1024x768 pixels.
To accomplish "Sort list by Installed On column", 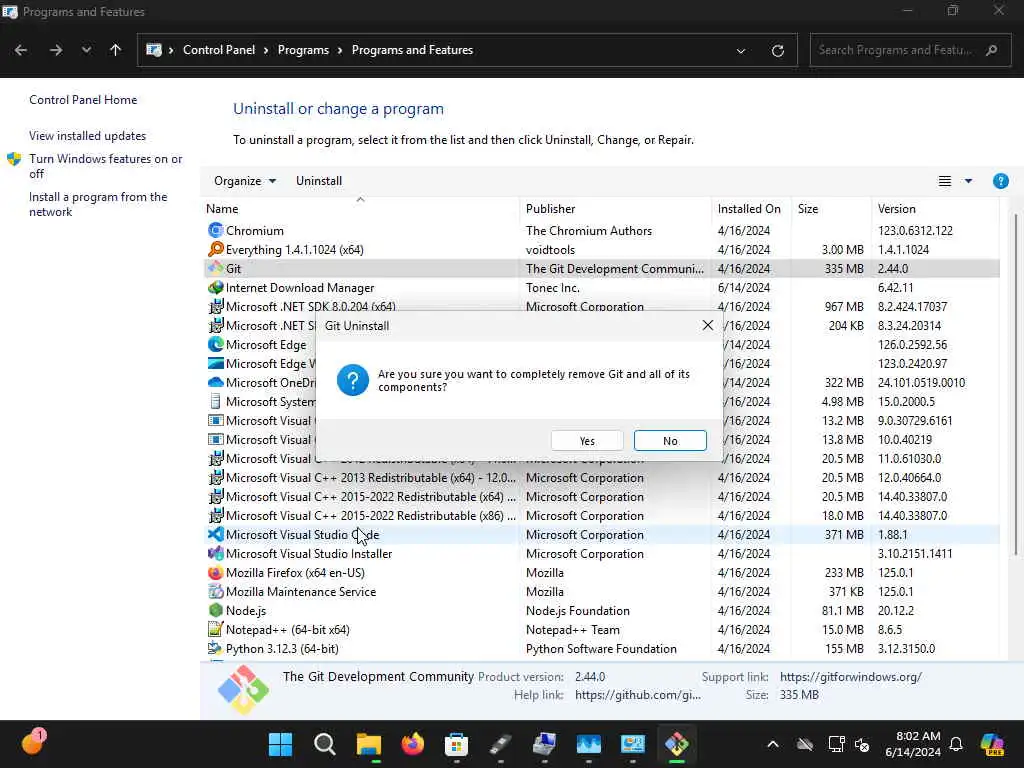I will click(751, 208).
